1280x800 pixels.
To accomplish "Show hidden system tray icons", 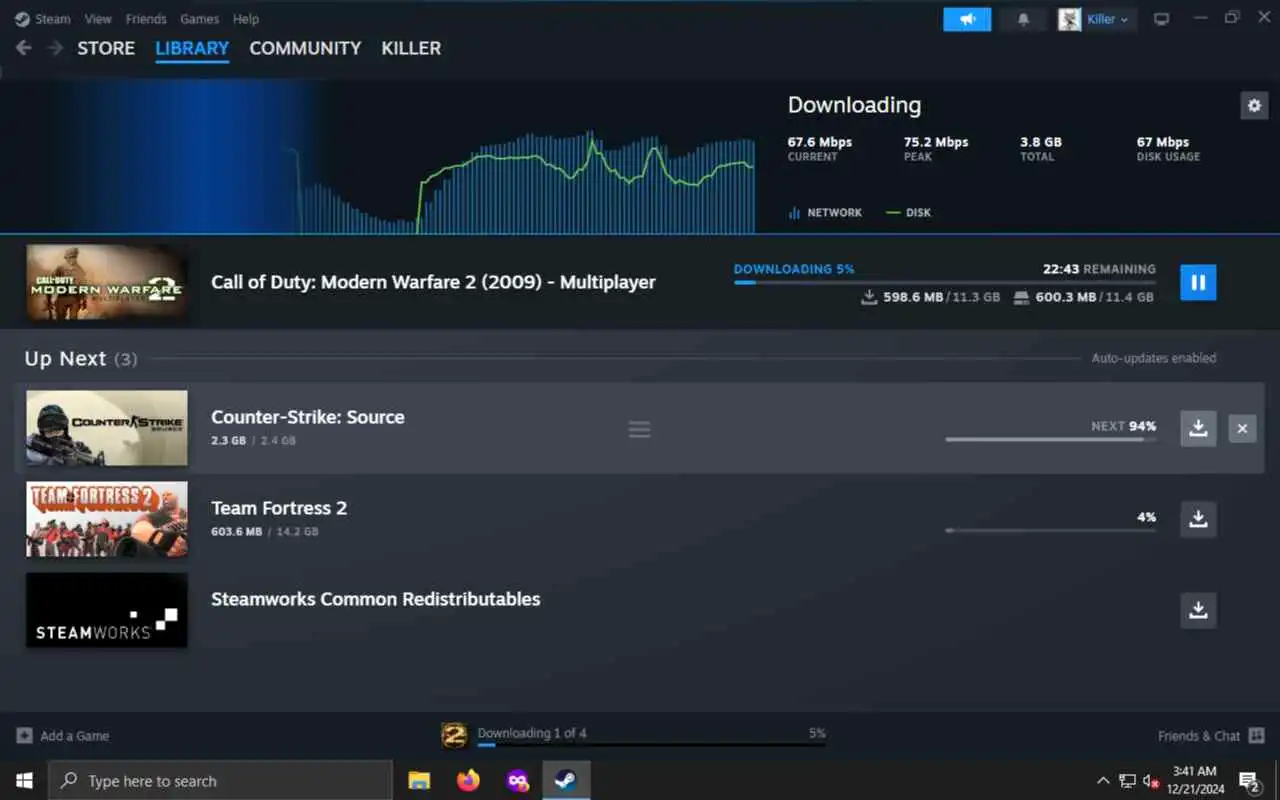I will click(1103, 780).
